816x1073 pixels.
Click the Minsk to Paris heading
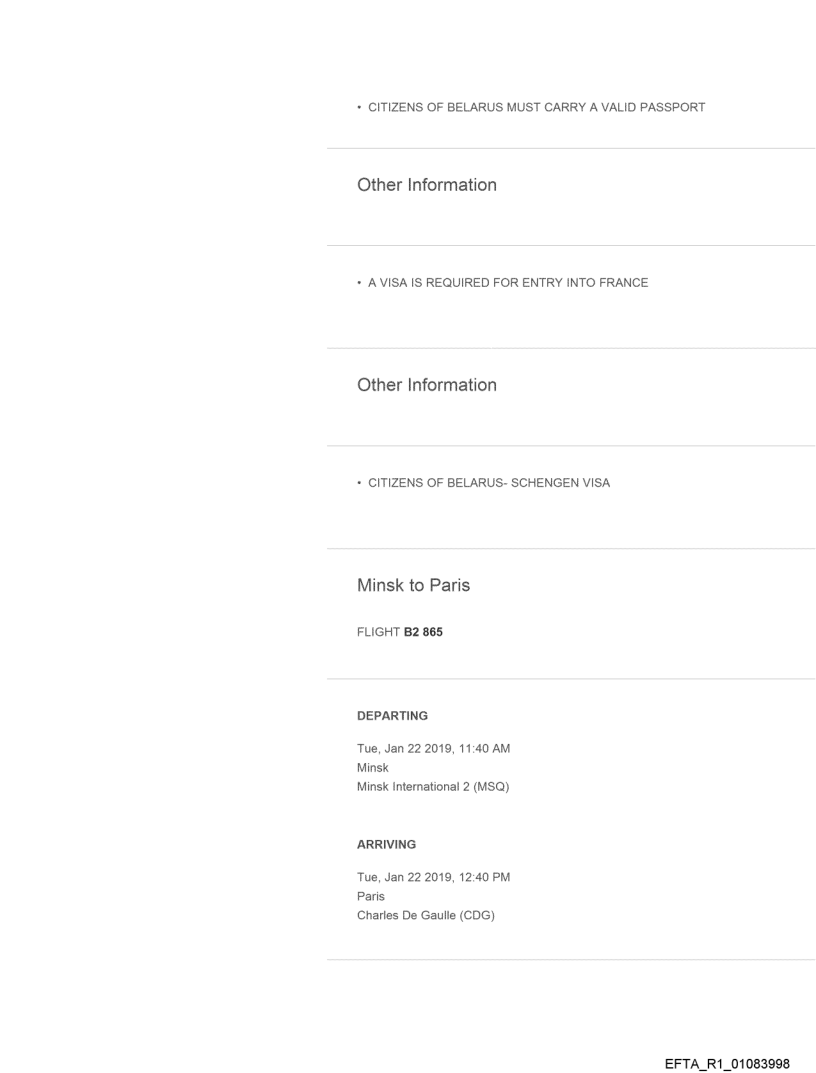413,585
